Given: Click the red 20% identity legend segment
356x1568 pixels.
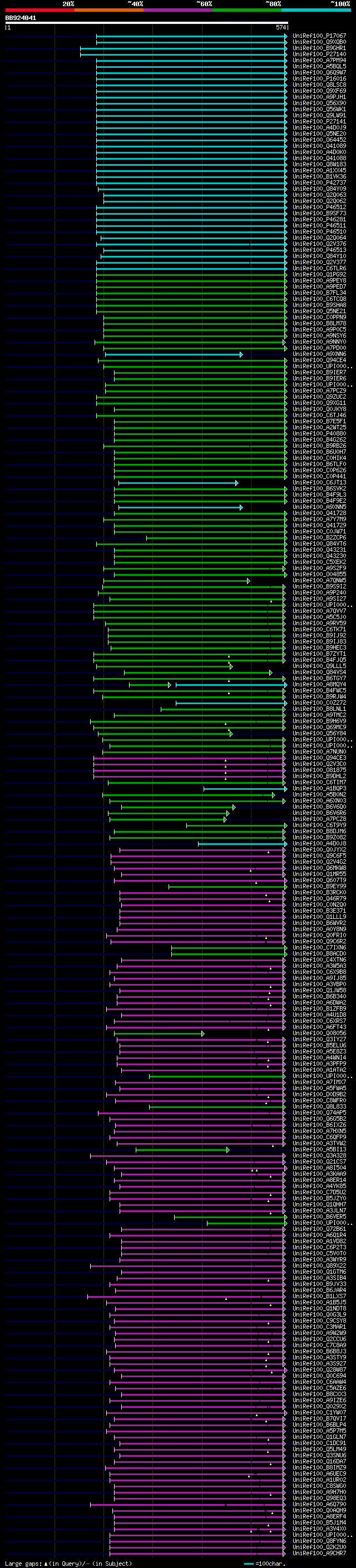Looking at the screenshot, I should 39,10.
